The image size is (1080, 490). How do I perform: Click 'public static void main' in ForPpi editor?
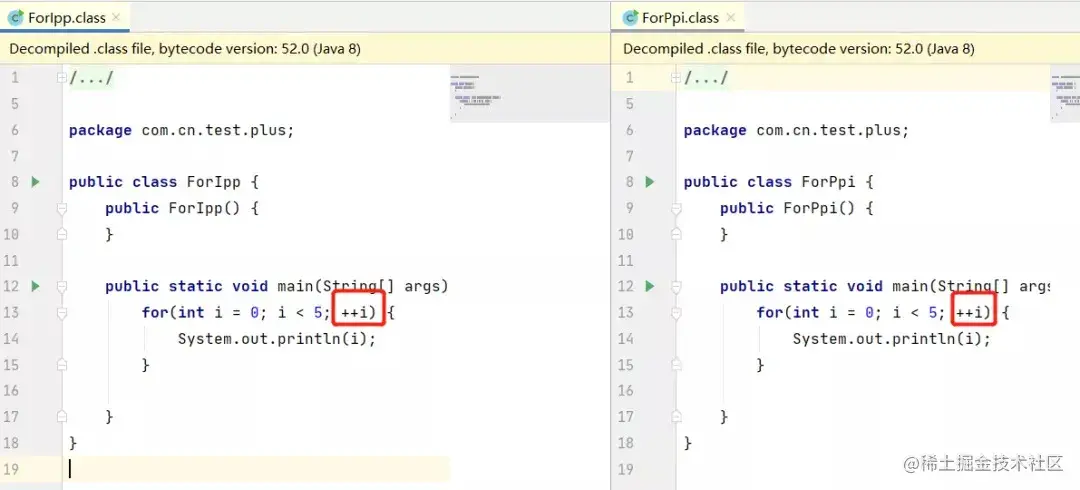point(823,286)
